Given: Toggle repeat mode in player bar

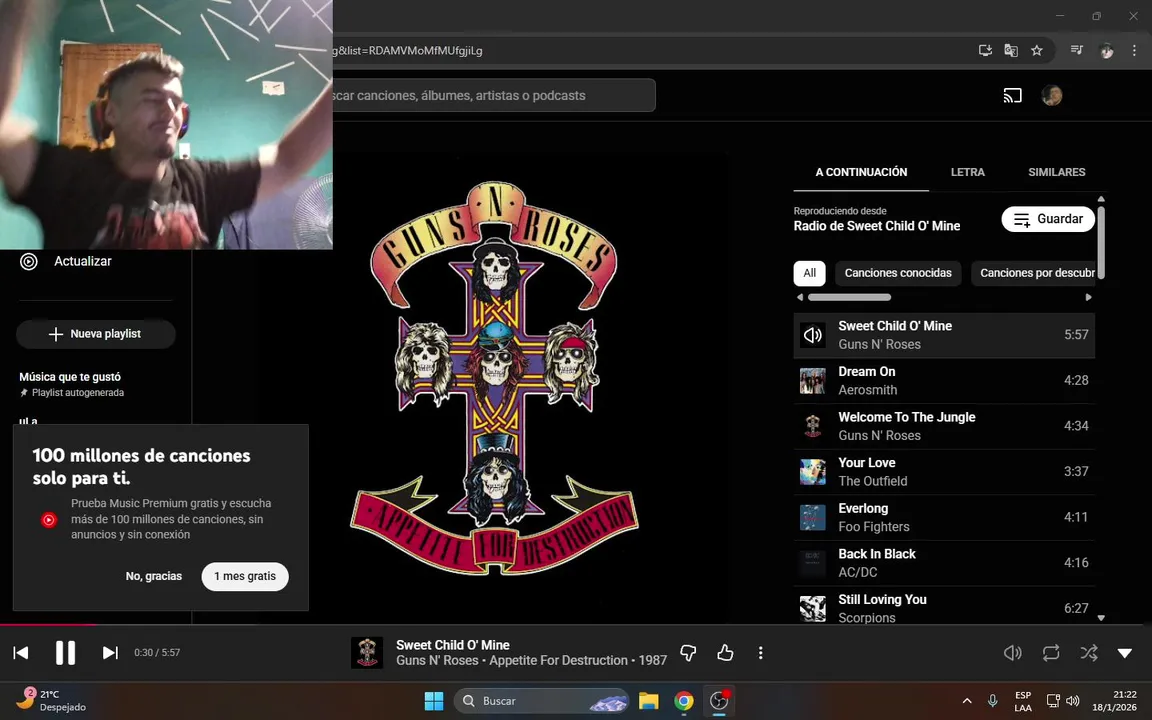Looking at the screenshot, I should 1051,652.
